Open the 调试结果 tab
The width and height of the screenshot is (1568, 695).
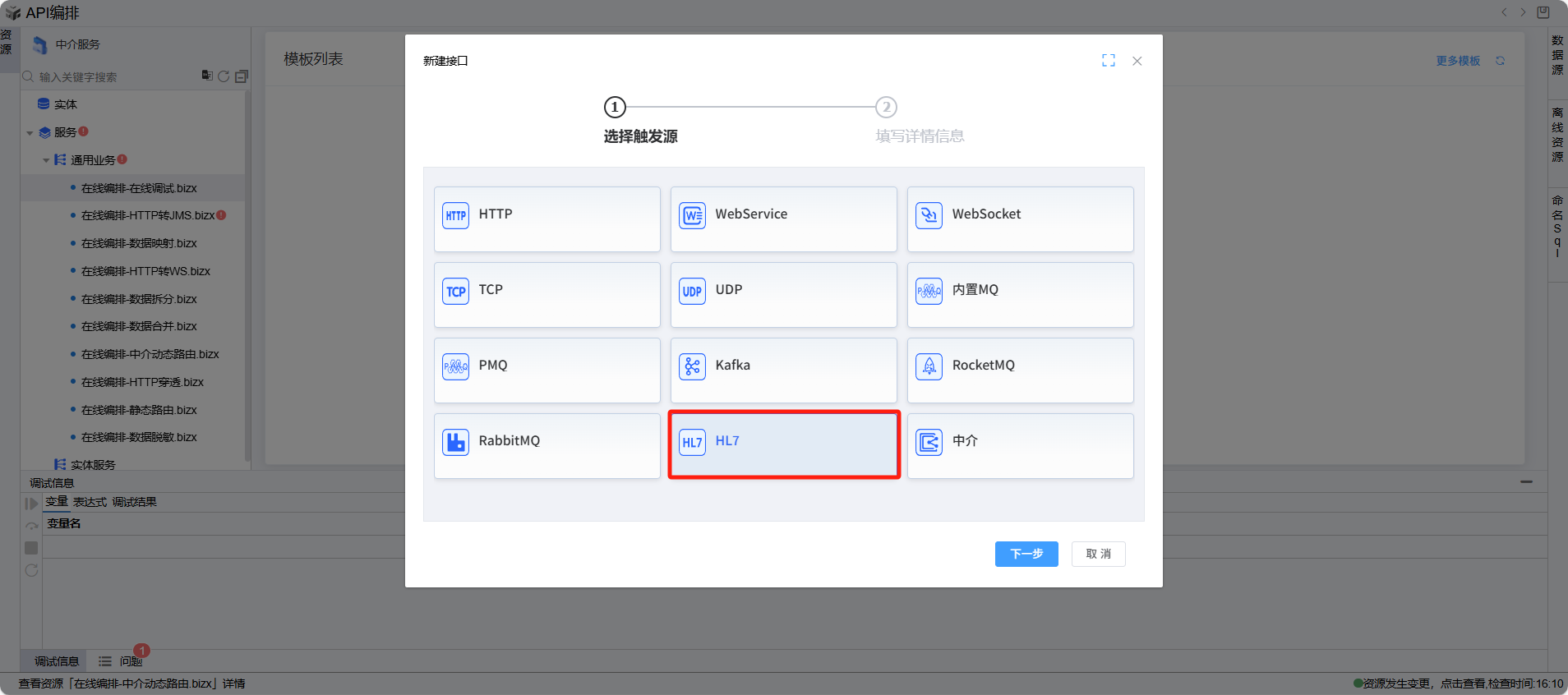134,502
